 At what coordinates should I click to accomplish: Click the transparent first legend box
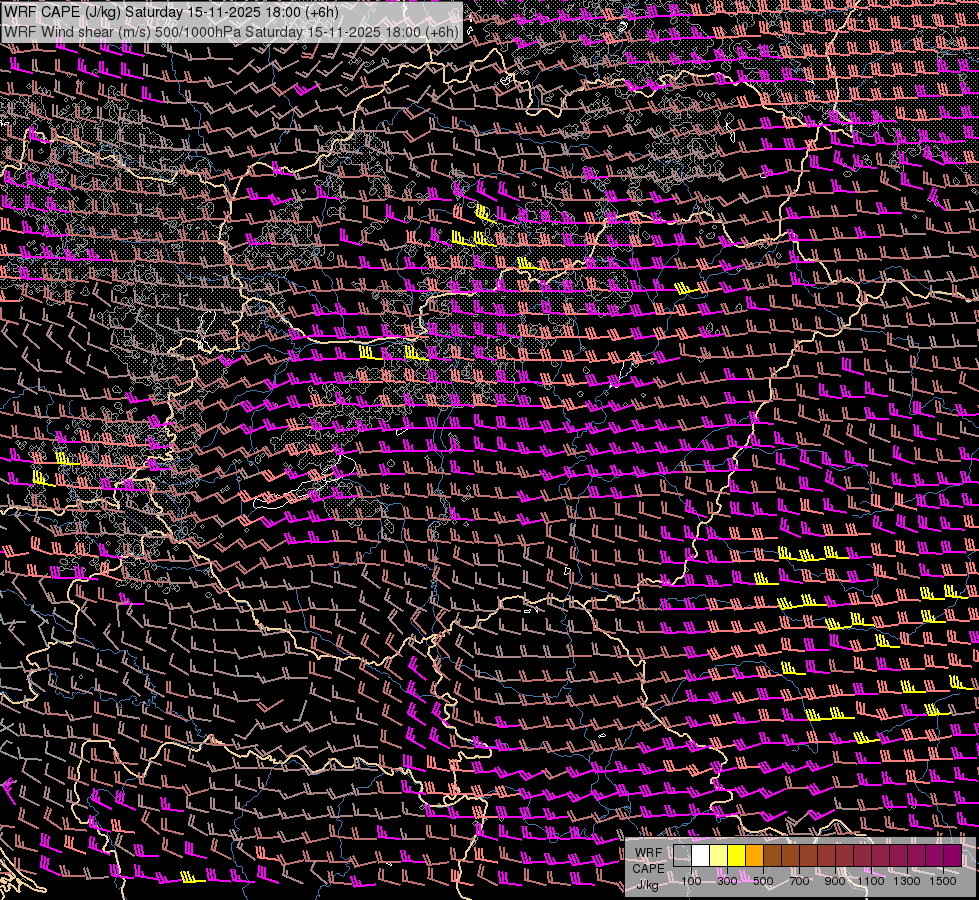point(682,856)
